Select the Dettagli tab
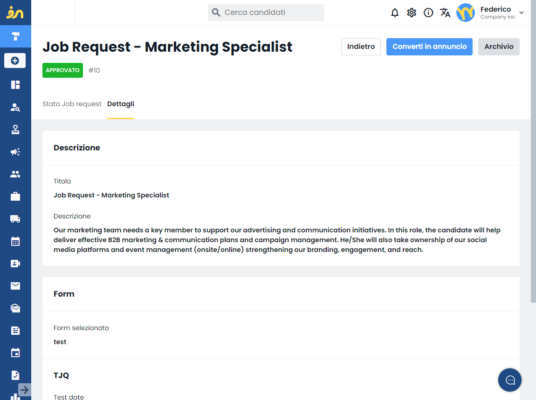This screenshot has height=400, width=536. [x=121, y=104]
